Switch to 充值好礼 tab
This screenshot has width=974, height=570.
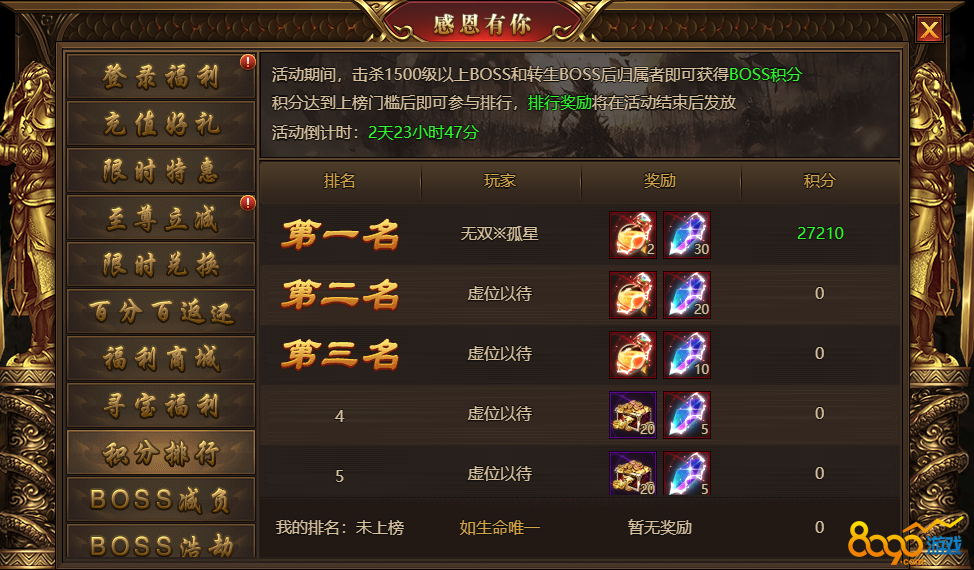pos(161,124)
